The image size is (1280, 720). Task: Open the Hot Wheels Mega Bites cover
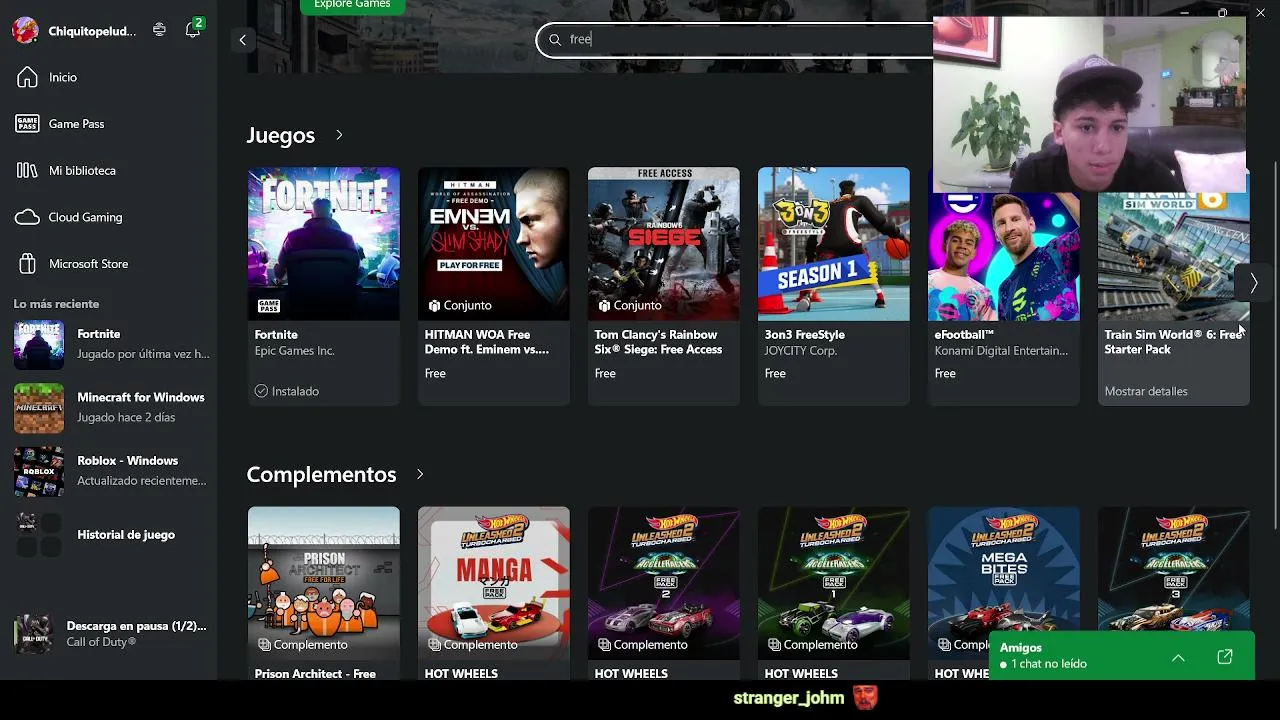(1004, 570)
